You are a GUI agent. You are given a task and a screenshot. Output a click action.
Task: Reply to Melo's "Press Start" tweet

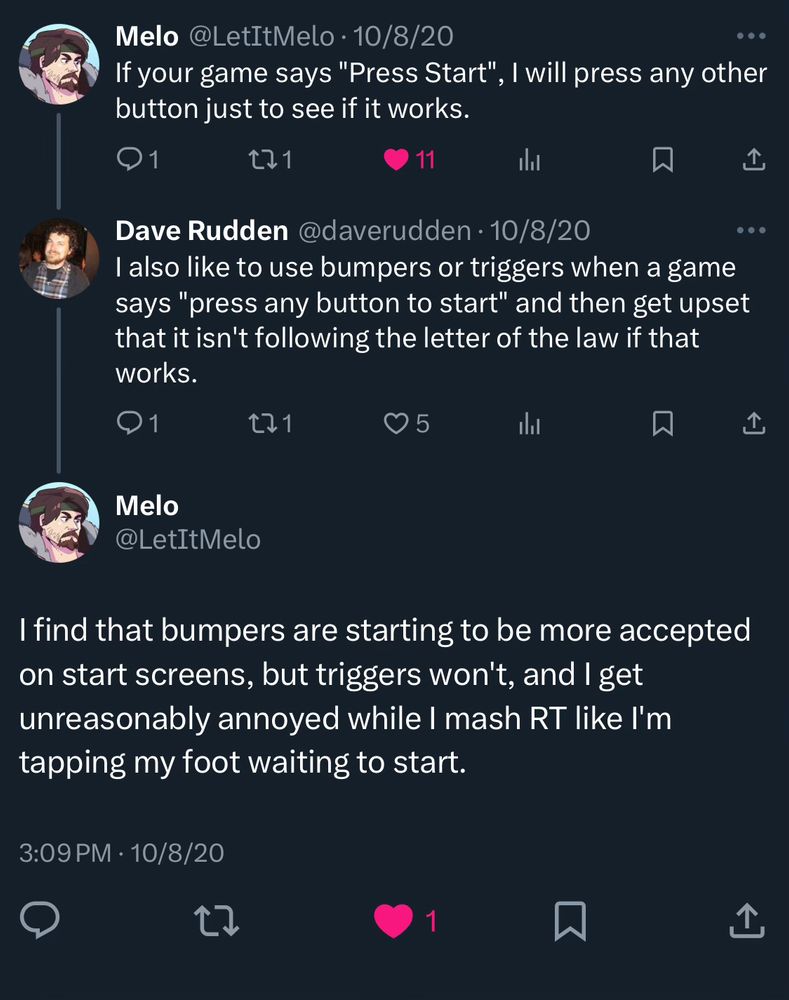tap(129, 159)
